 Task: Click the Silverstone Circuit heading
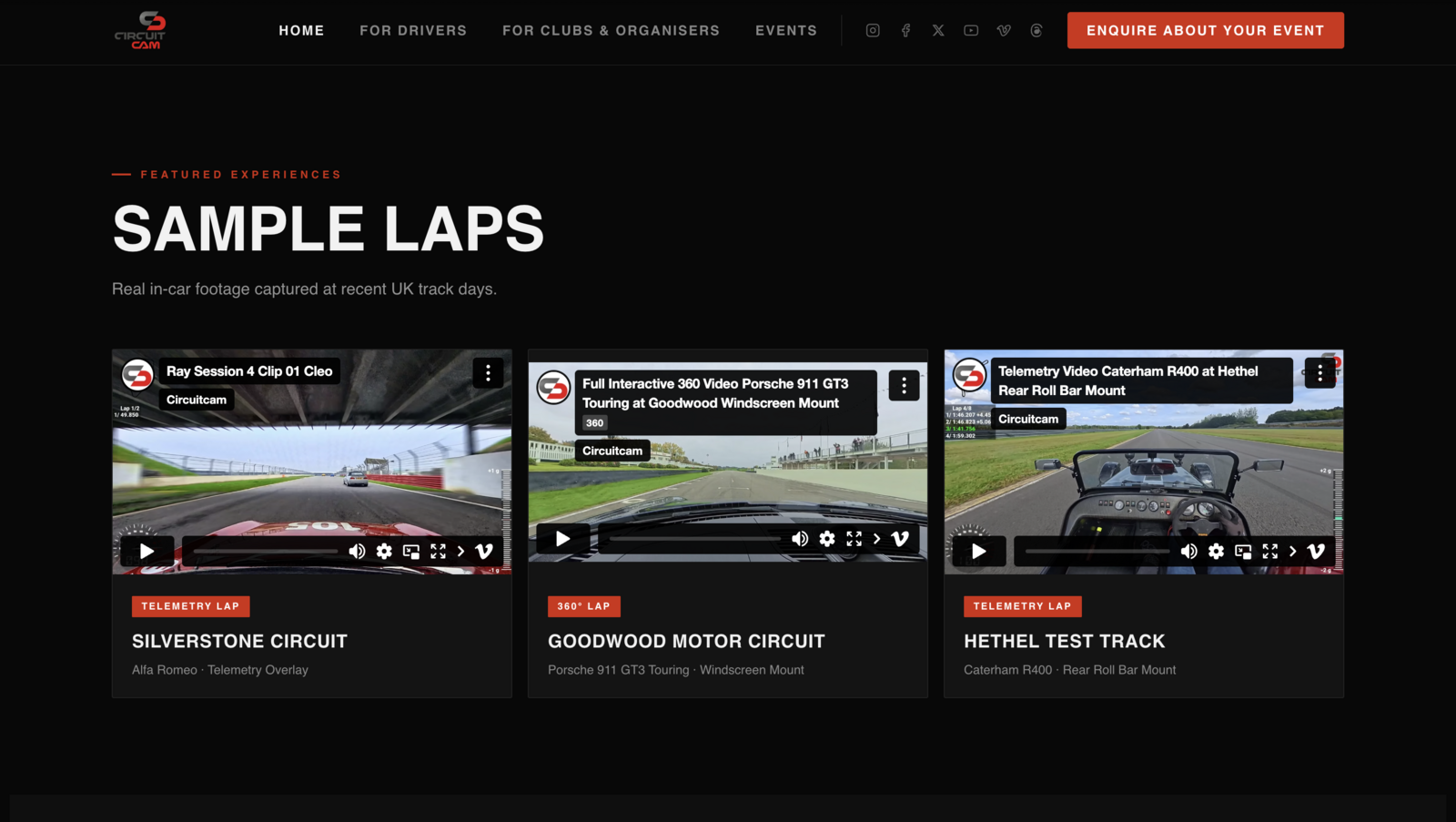coord(239,642)
